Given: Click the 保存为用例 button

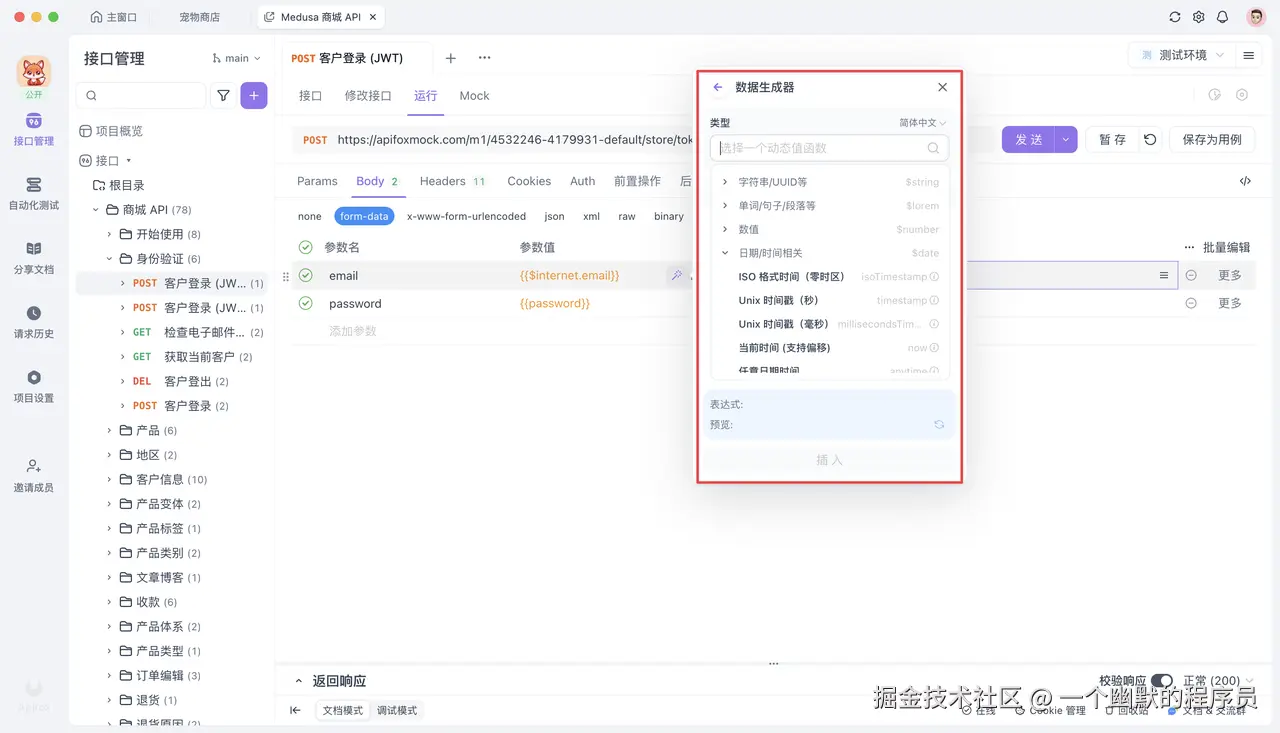Looking at the screenshot, I should pyautogui.click(x=1211, y=139).
